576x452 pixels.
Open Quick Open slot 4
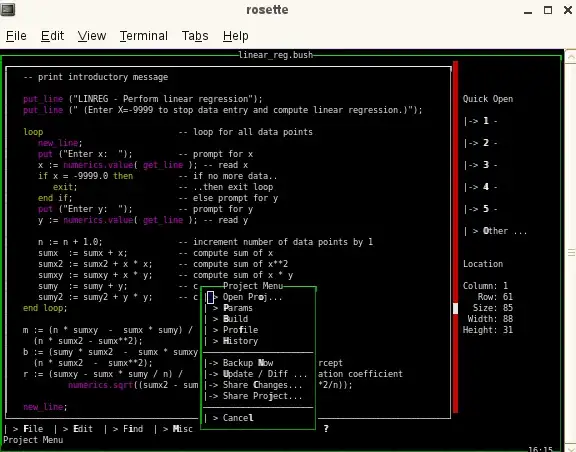tap(480, 187)
